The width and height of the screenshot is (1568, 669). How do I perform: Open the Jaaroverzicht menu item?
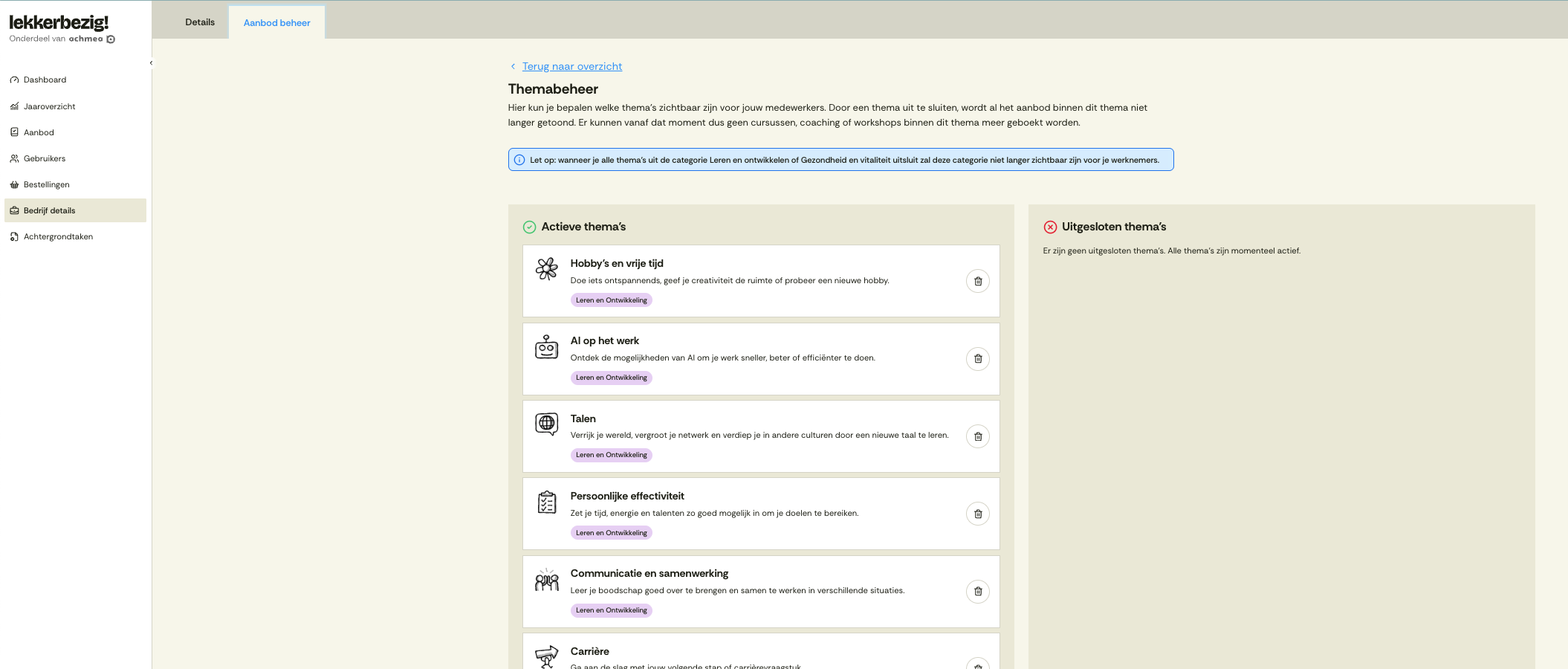click(x=75, y=106)
